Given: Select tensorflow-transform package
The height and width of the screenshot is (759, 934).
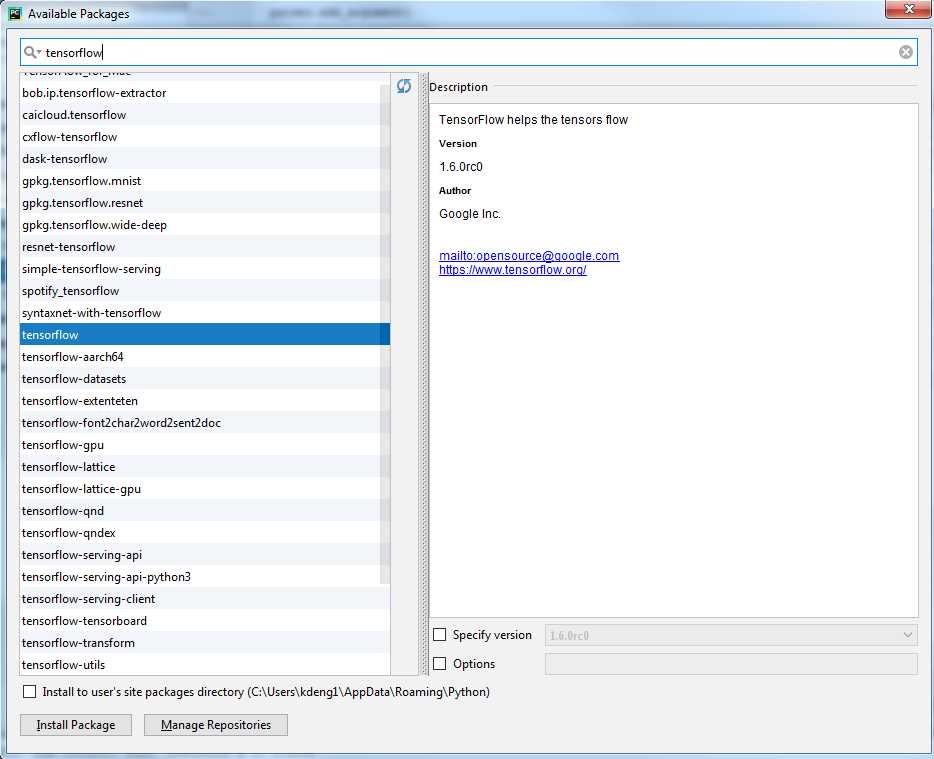Looking at the screenshot, I should pos(205,643).
